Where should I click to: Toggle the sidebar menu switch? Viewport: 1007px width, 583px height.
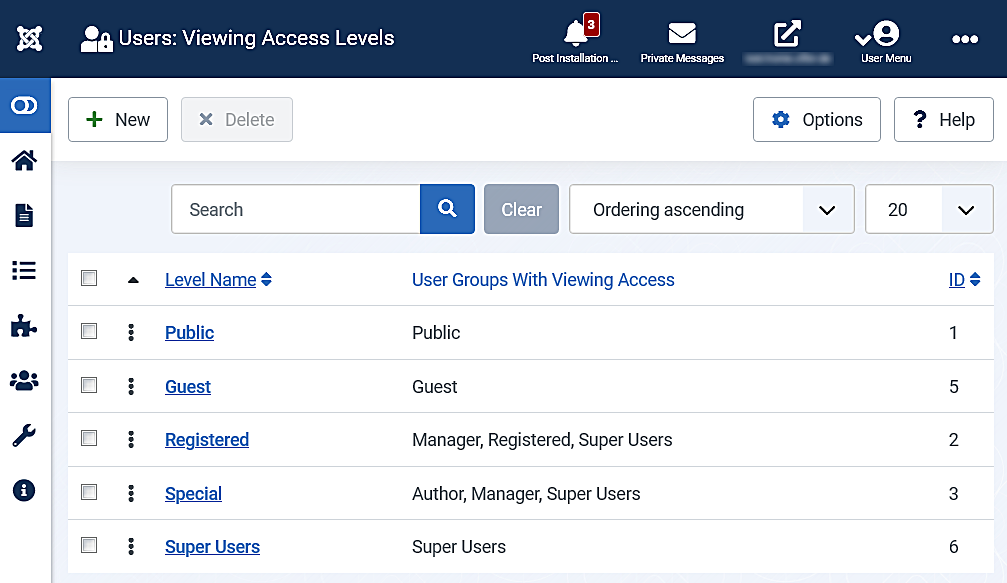[25, 105]
